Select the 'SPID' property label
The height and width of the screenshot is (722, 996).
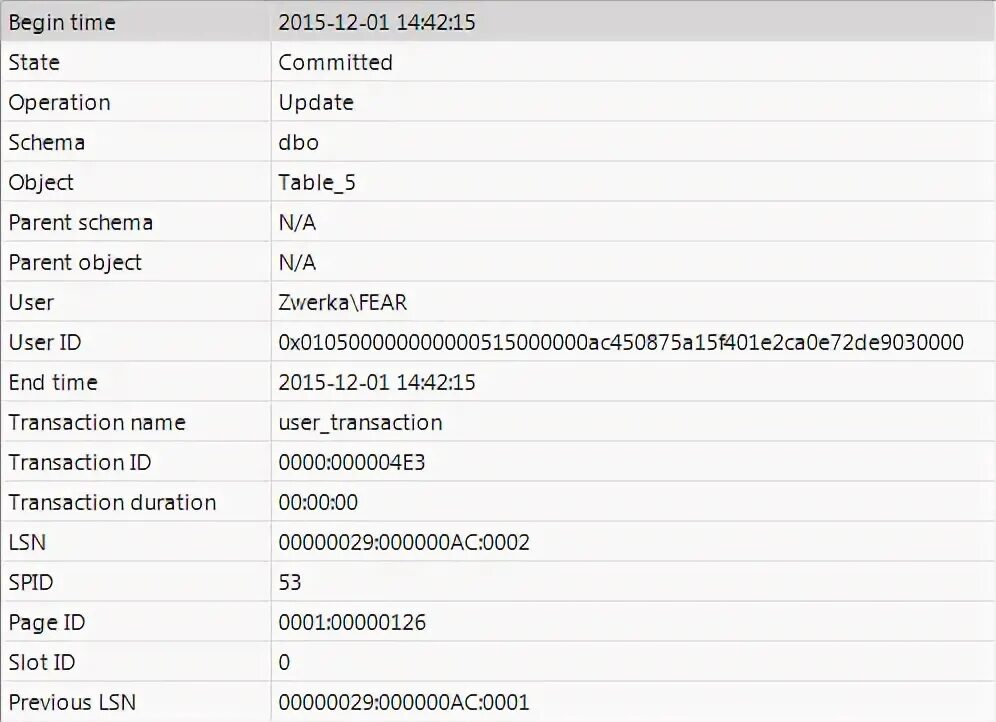[x=30, y=582]
